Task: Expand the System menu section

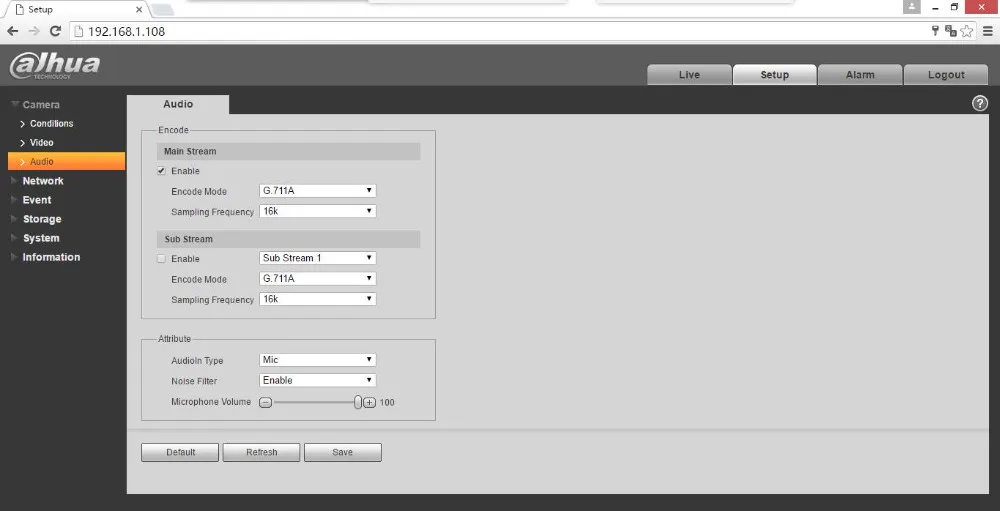Action: point(40,238)
